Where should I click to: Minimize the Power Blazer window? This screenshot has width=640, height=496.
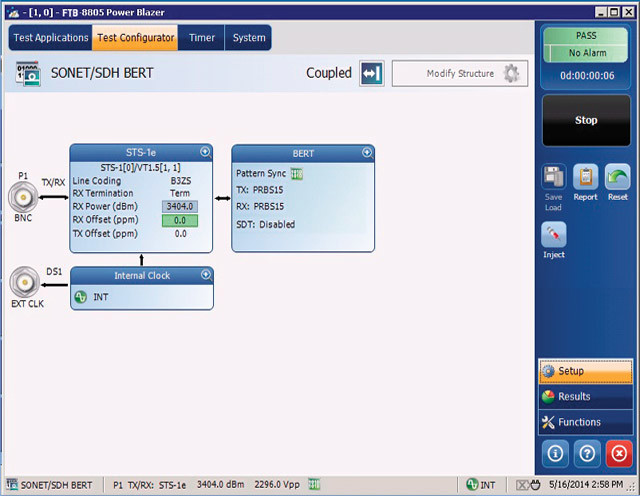[600, 12]
